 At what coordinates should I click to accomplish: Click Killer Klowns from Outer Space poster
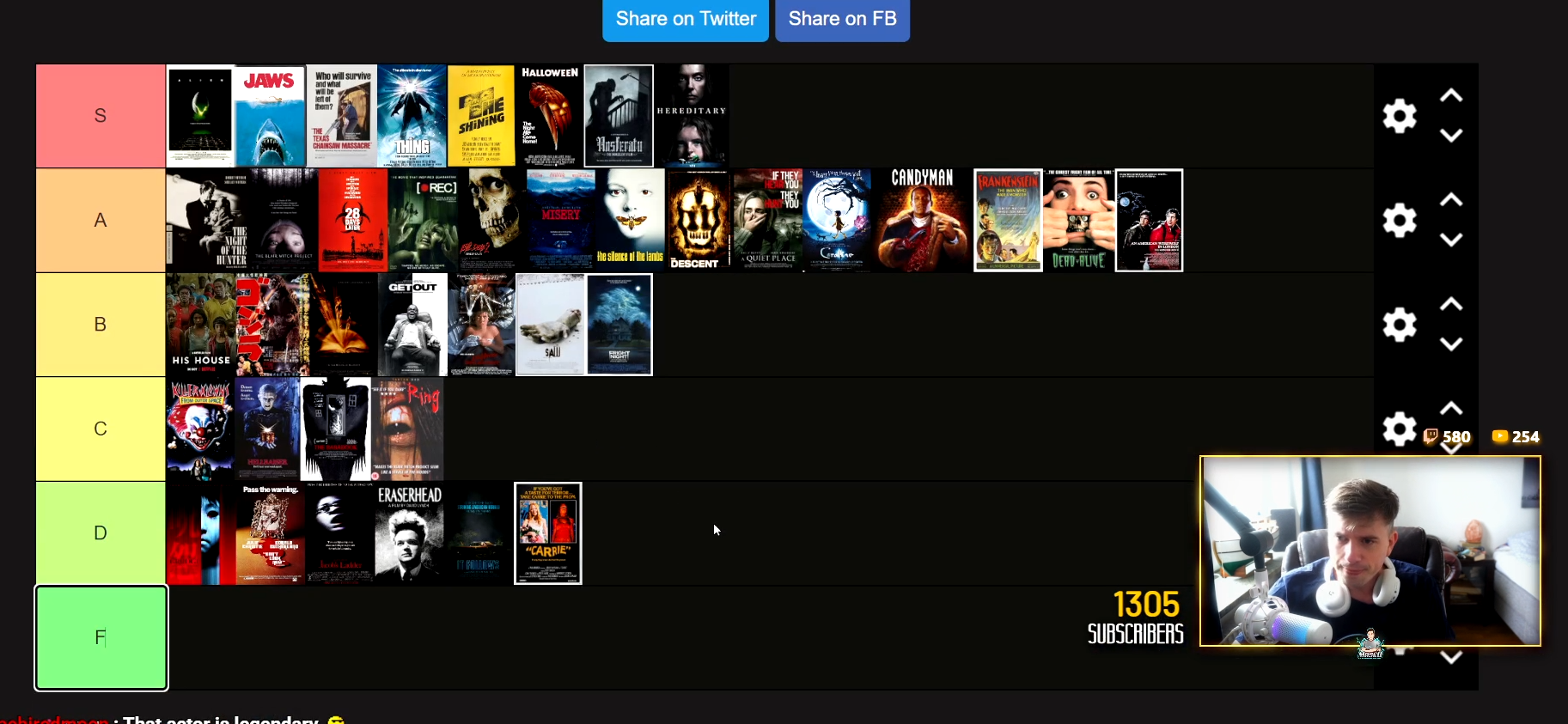pyautogui.click(x=200, y=429)
